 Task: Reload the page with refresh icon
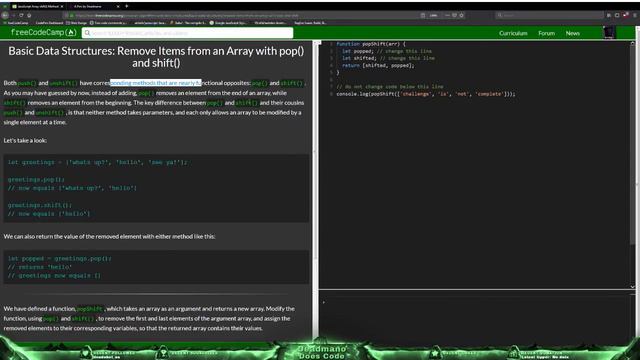coord(21,15)
